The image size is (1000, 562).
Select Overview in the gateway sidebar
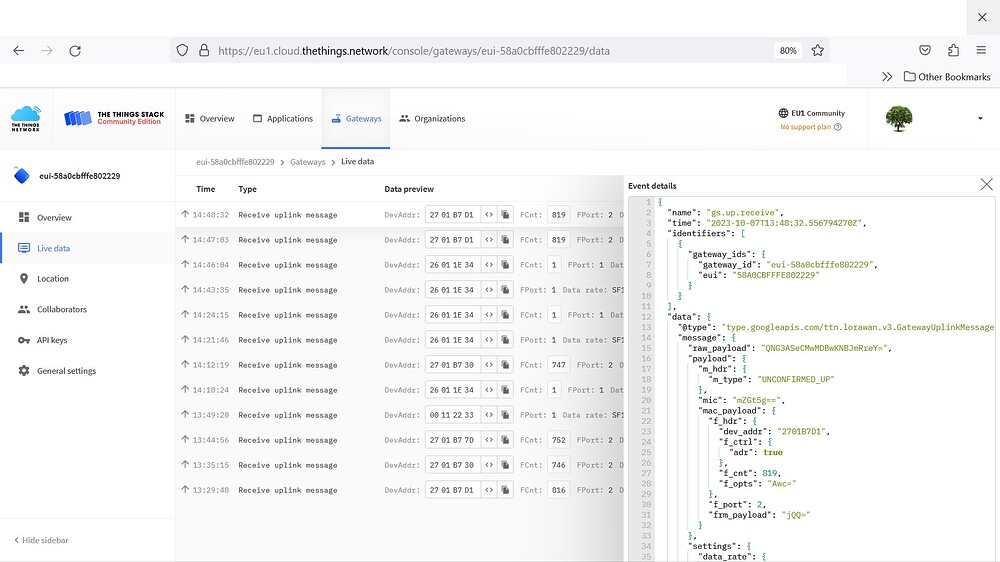88,218
